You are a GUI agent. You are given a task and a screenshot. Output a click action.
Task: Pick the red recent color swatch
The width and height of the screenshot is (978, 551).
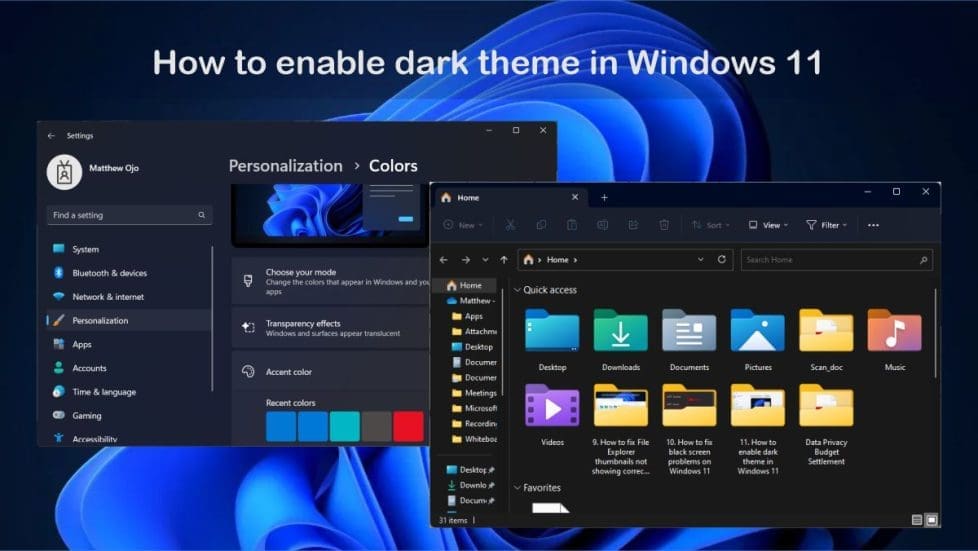click(x=408, y=426)
